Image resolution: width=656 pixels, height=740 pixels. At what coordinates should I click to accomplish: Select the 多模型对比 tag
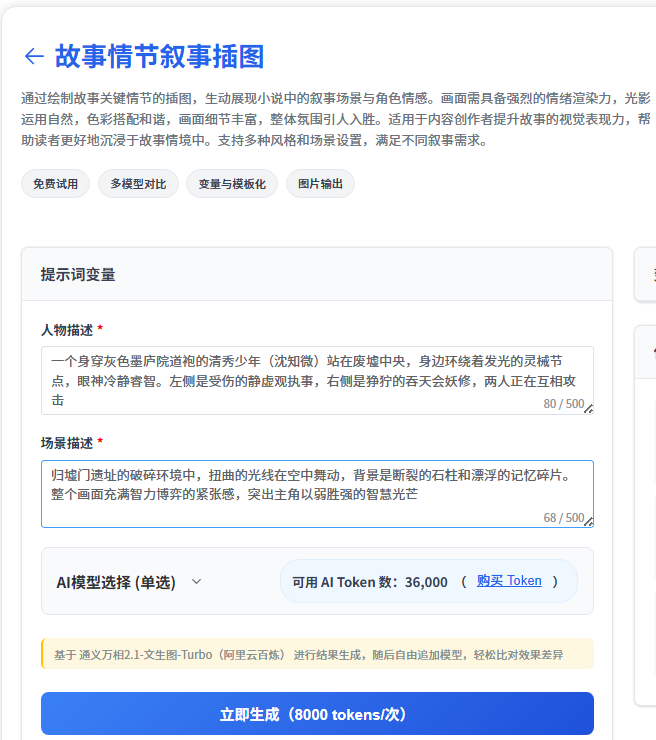(x=138, y=184)
